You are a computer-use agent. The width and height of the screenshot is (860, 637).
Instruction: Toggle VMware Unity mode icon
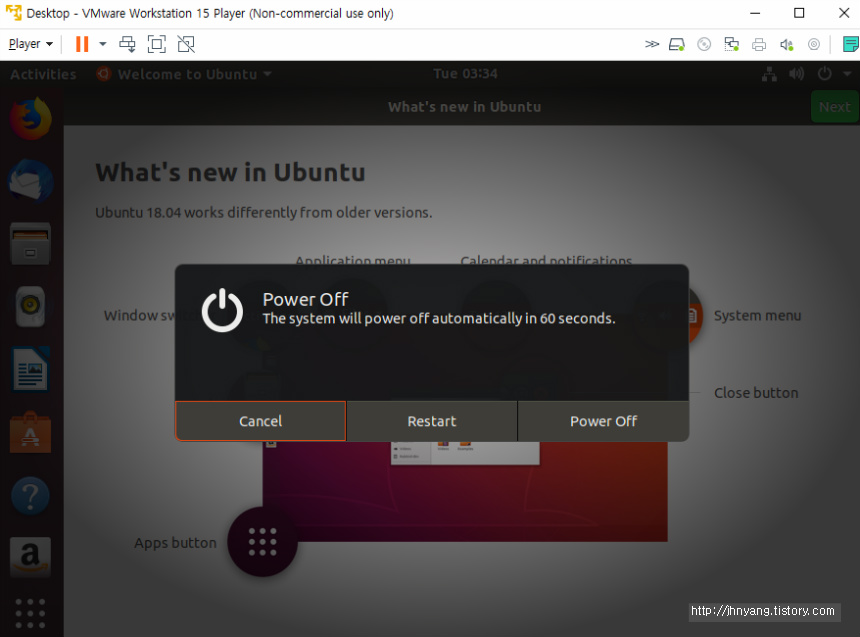(186, 44)
